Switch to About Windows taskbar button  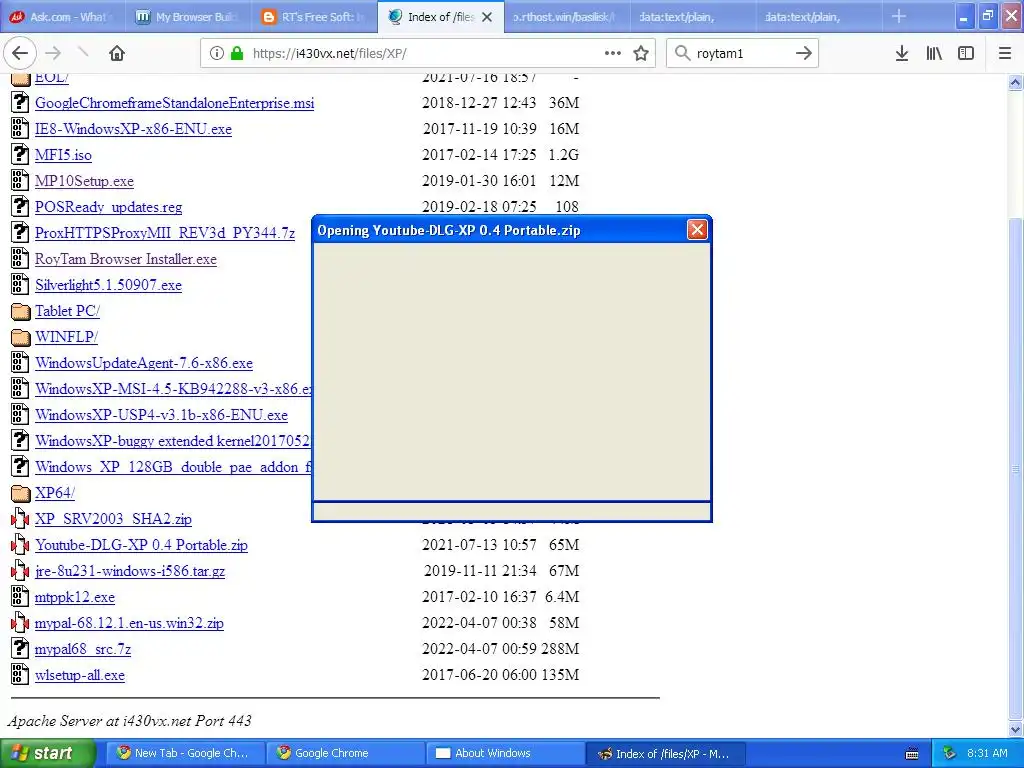click(x=505, y=753)
